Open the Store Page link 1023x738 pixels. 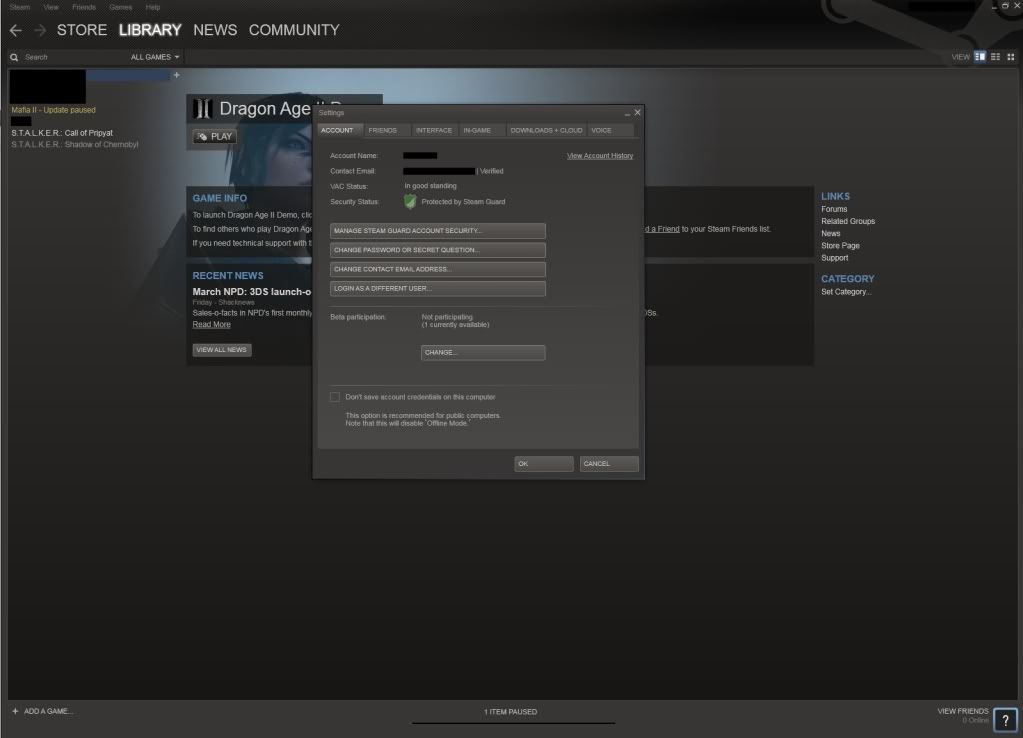[840, 246]
